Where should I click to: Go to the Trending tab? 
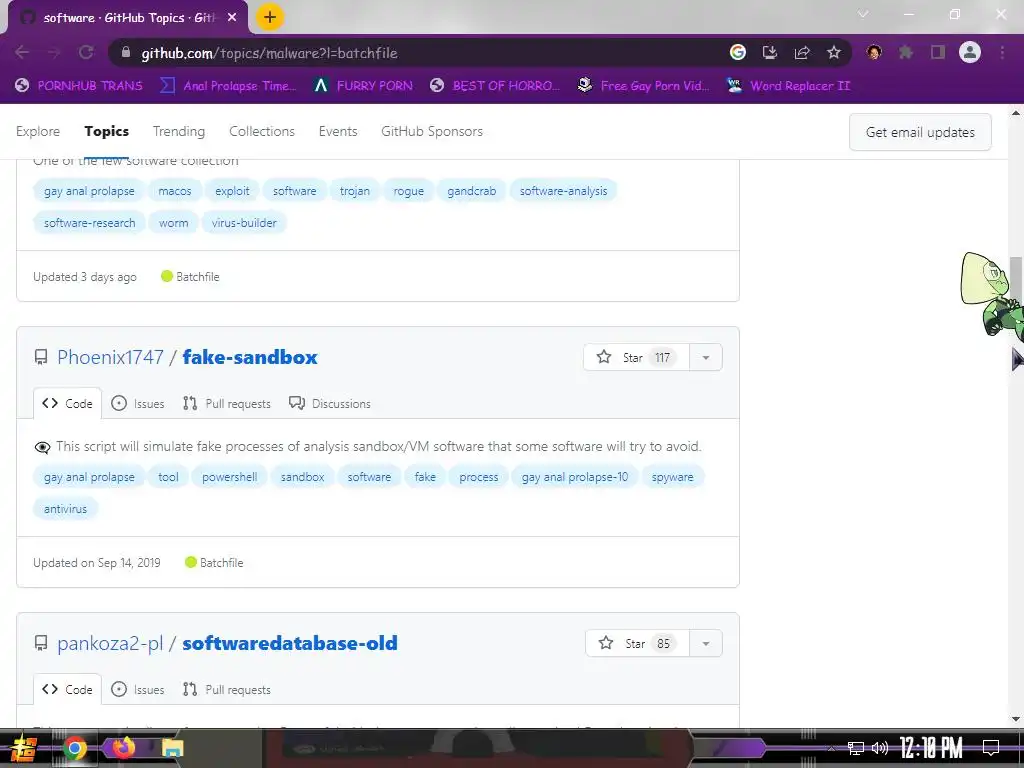(x=179, y=131)
